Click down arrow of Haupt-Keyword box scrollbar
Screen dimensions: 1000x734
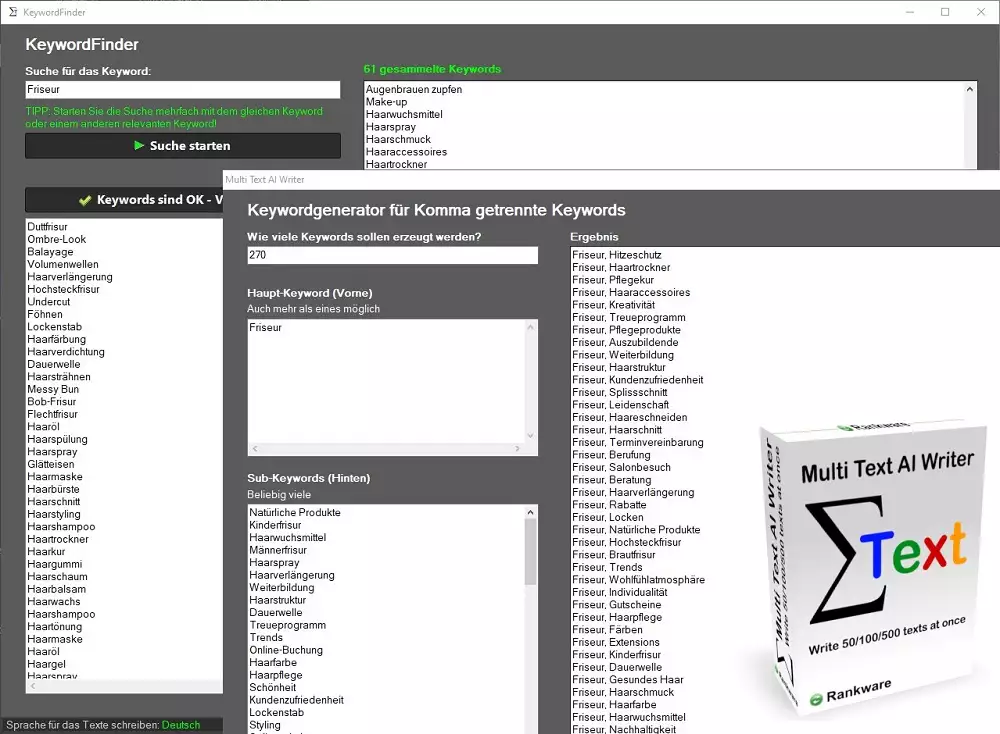coord(531,436)
